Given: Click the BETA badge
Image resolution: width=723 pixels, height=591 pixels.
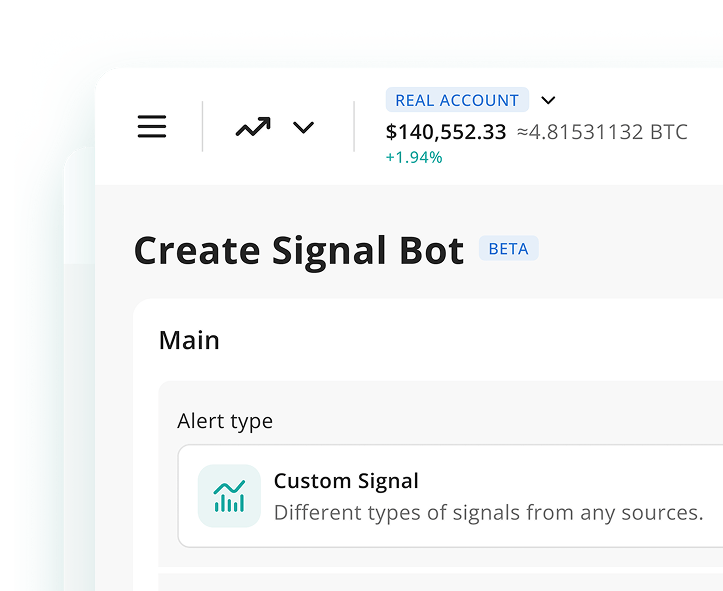Looking at the screenshot, I should (x=508, y=249).
